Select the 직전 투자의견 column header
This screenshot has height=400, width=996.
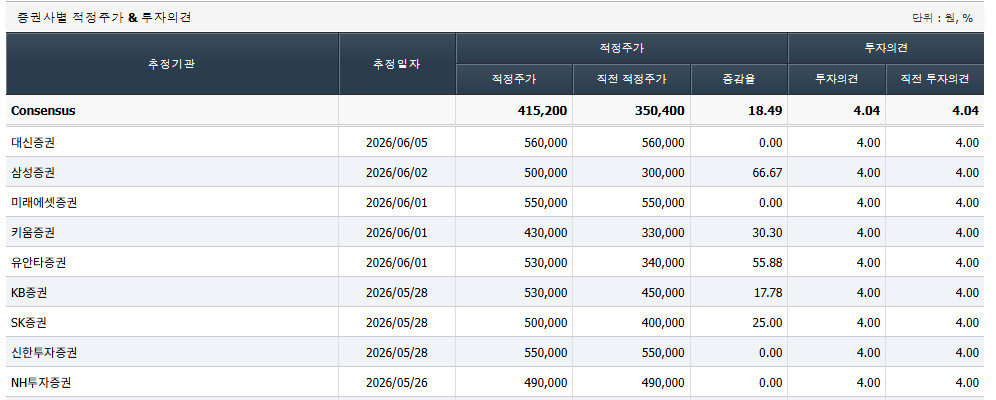pyautogui.click(x=935, y=79)
